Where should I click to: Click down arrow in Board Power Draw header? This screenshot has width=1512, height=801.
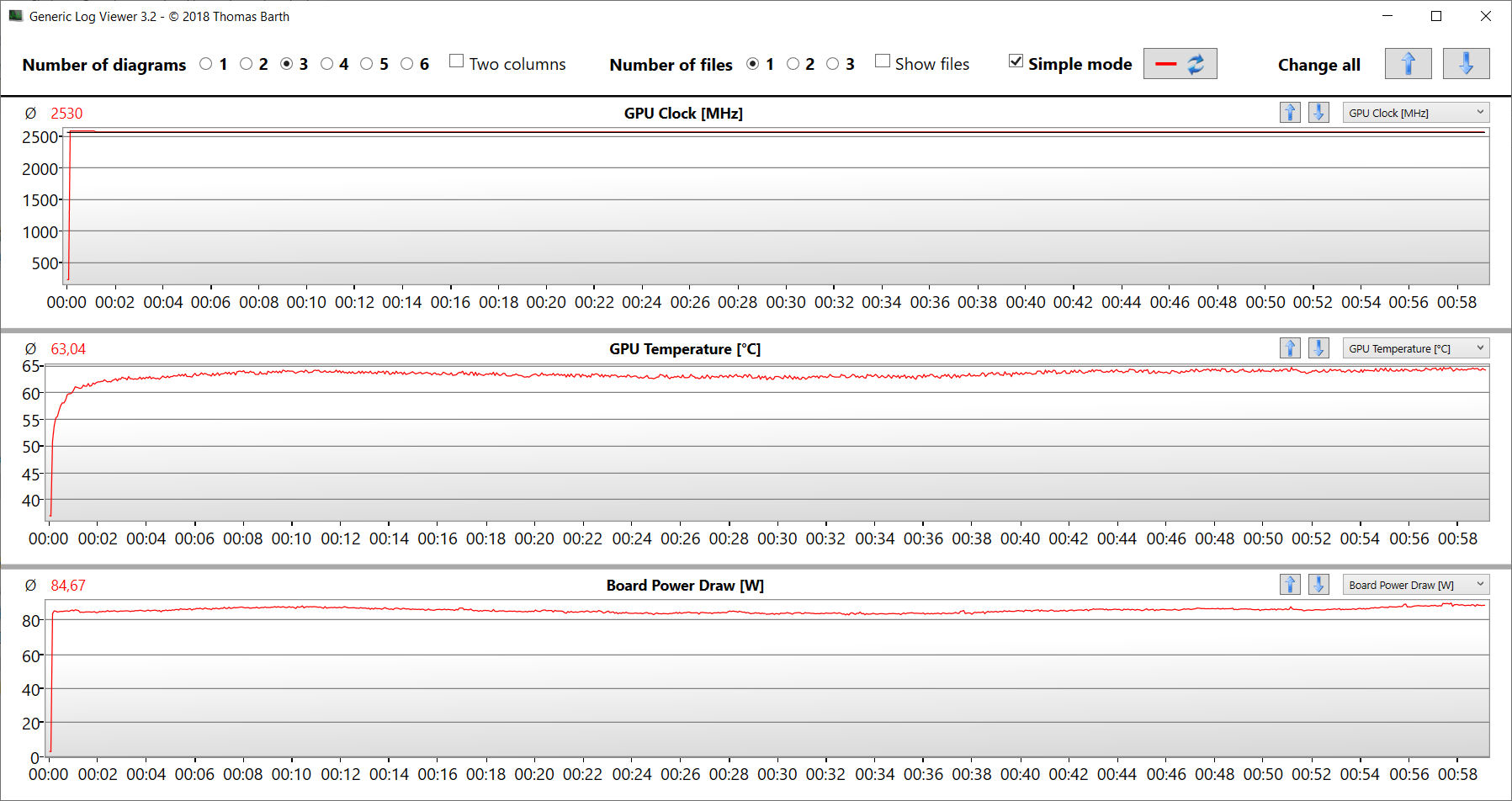[1318, 585]
